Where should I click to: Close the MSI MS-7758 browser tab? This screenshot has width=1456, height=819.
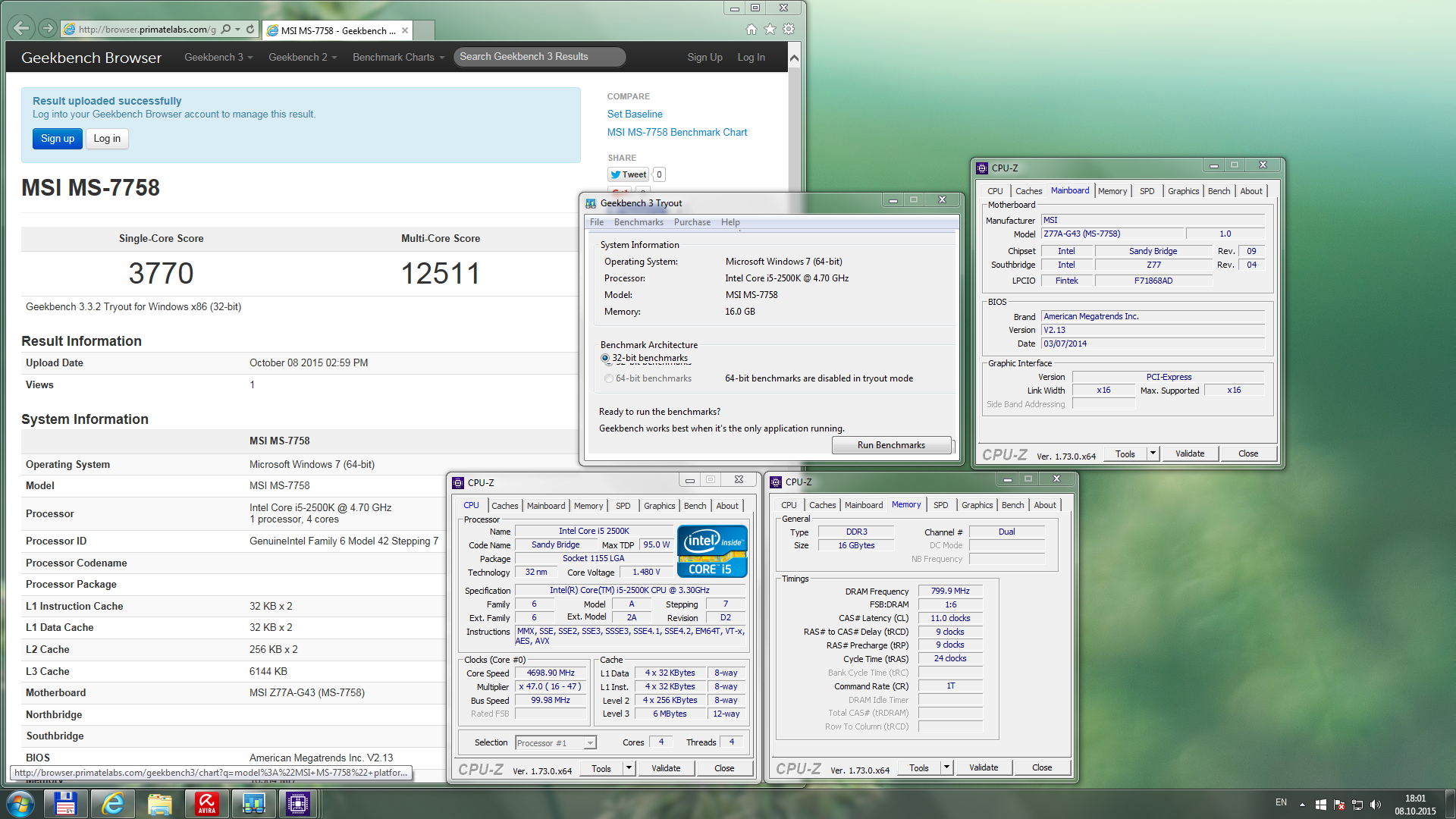tap(405, 30)
